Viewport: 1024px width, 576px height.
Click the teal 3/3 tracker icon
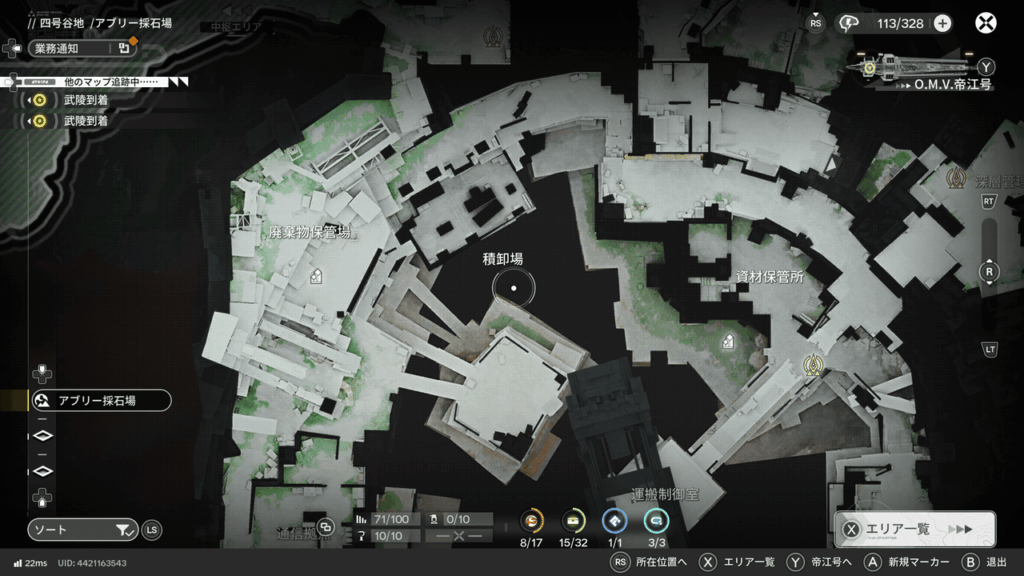656,521
